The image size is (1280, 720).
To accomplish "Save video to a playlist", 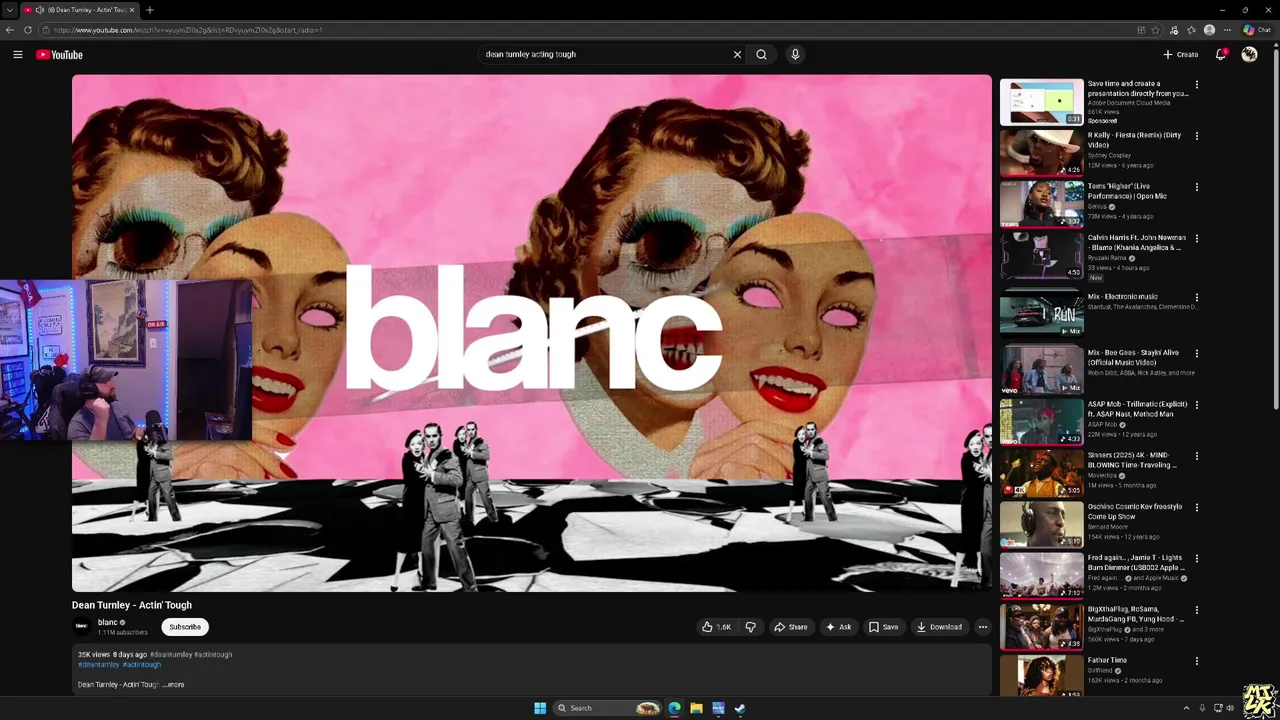I will pyautogui.click(x=883, y=627).
